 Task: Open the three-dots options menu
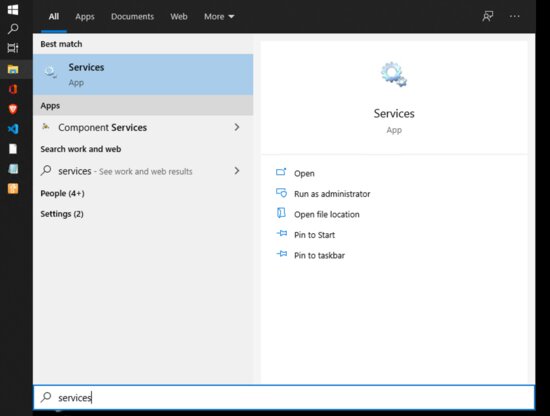click(514, 16)
